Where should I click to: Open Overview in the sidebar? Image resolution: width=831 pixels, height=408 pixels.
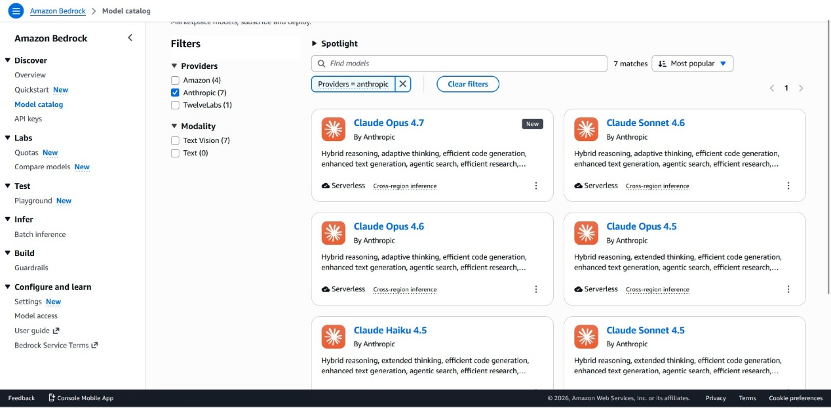(x=30, y=75)
